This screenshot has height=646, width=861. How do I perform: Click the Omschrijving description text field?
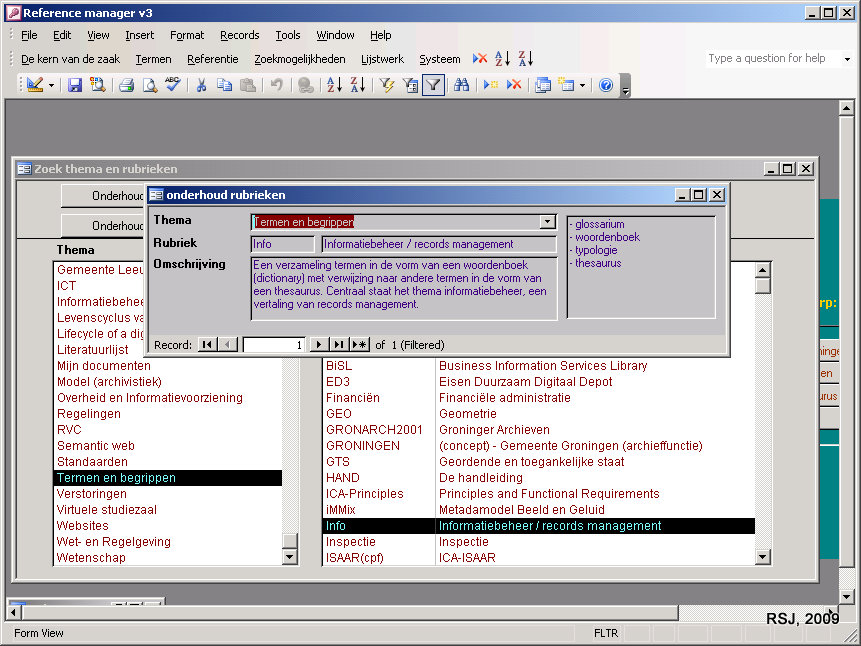(x=403, y=289)
